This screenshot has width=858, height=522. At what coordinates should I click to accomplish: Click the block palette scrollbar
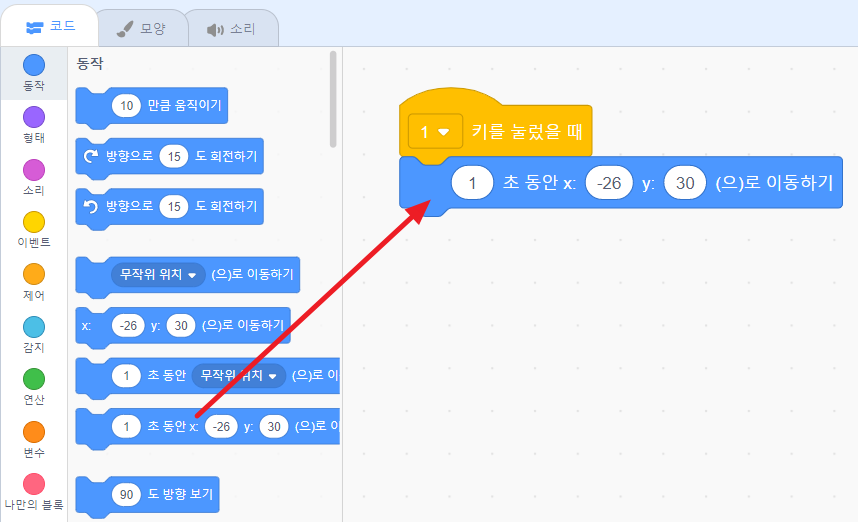[333, 100]
